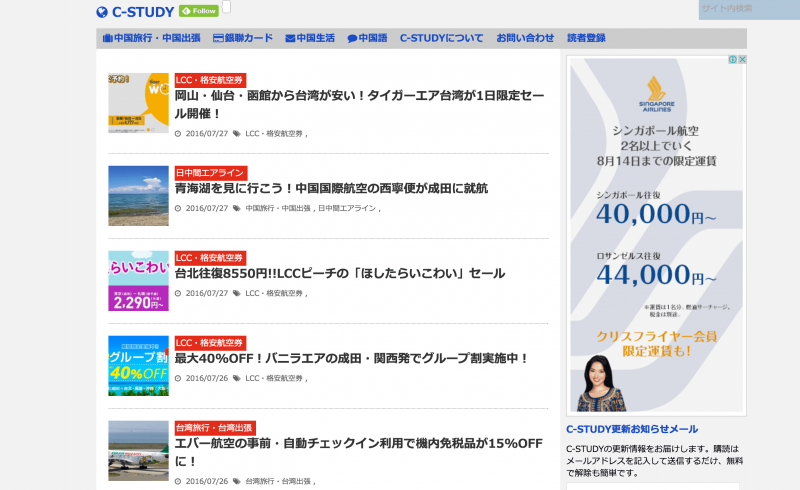Open the Tigerair Taiwan sale article thumbnail
The height and width of the screenshot is (490, 800).
[138, 103]
